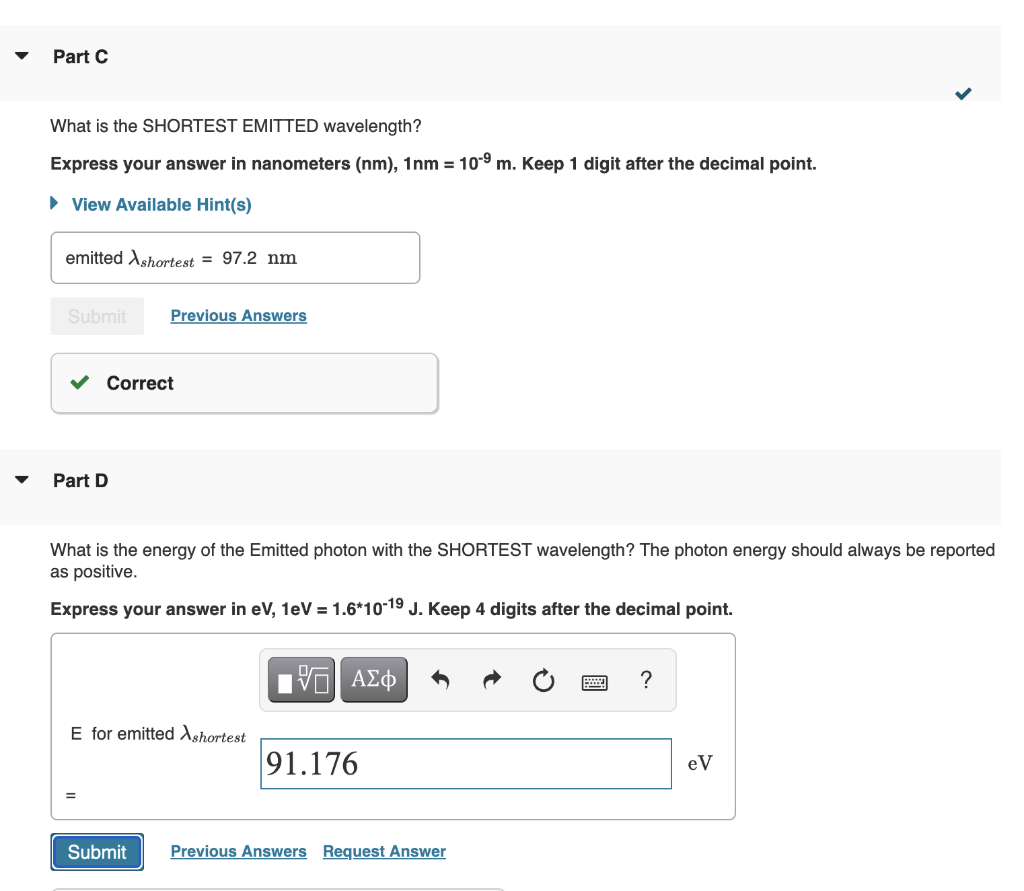Viewport: 1024px width, 891px height.
Task: Collapse the Part C section arrow
Action: 22,56
